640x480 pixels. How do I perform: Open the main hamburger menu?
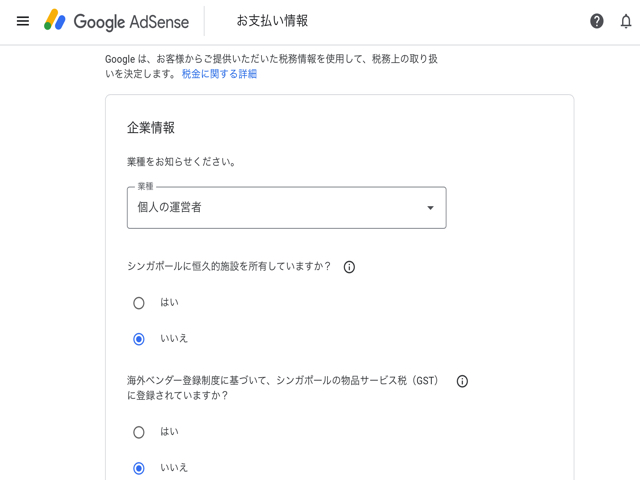[x=23, y=21]
